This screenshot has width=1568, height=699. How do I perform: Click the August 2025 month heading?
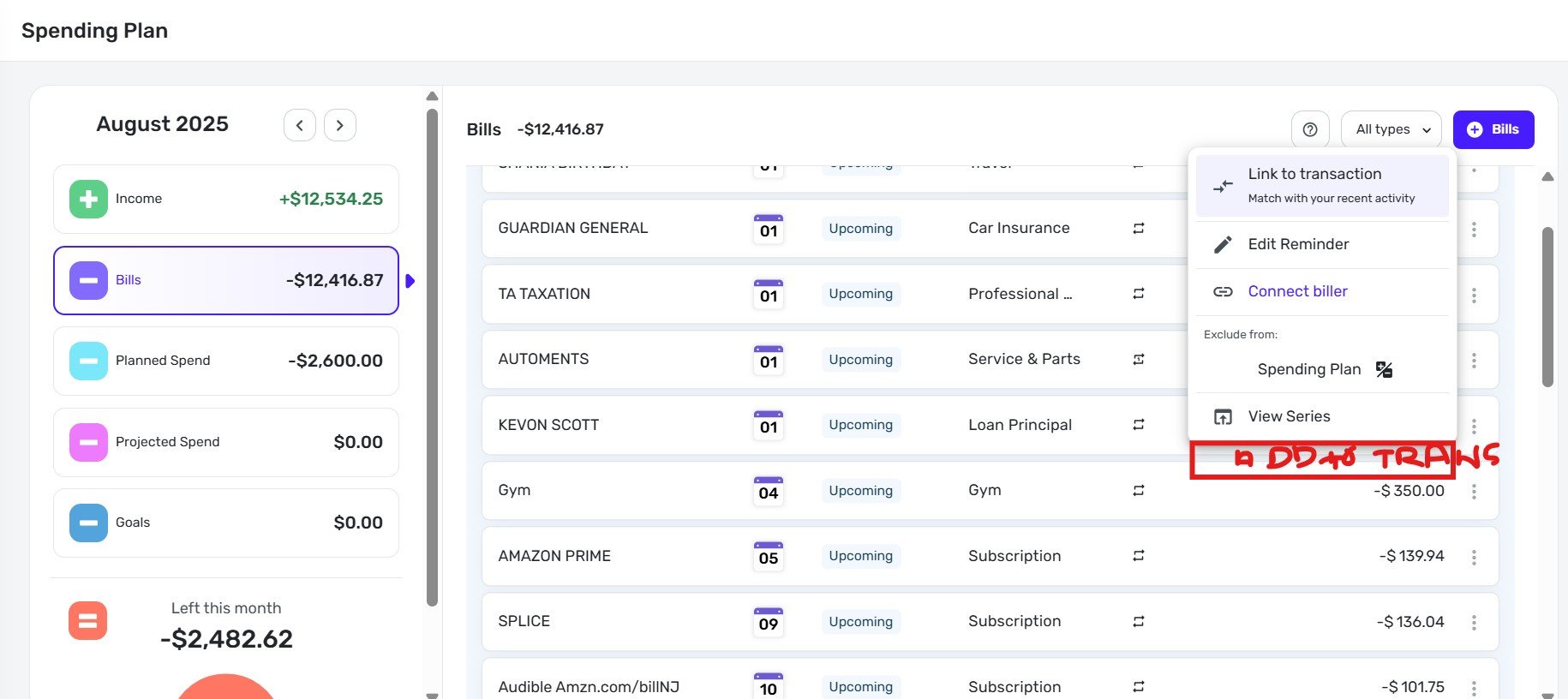point(162,124)
